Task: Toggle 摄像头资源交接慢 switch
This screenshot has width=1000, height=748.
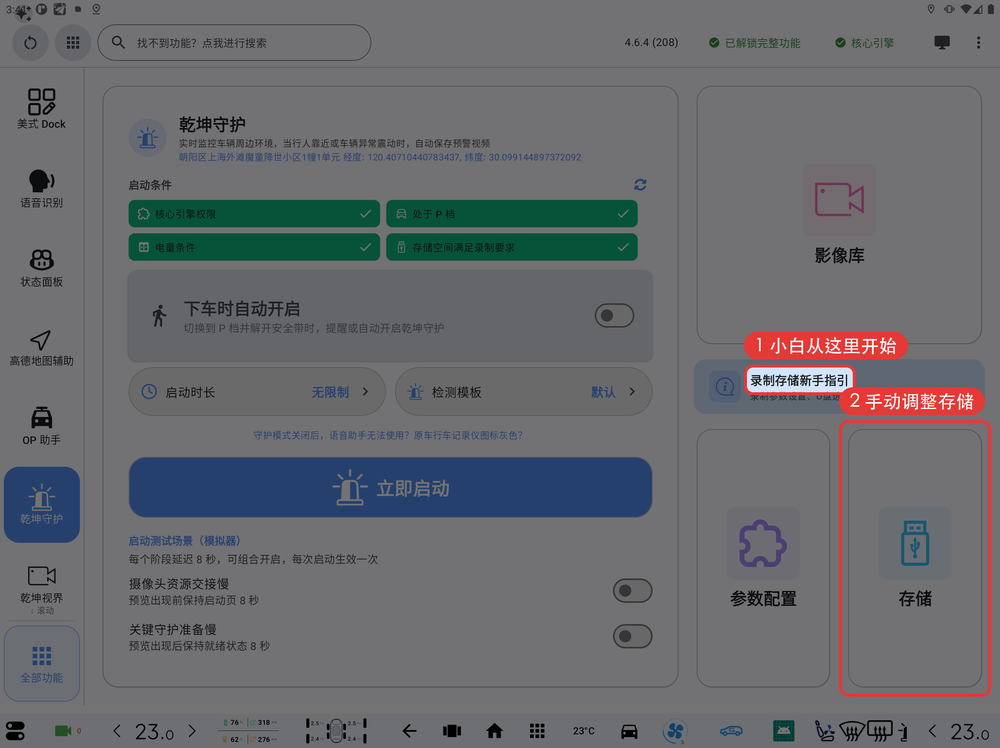Action: coord(632,590)
